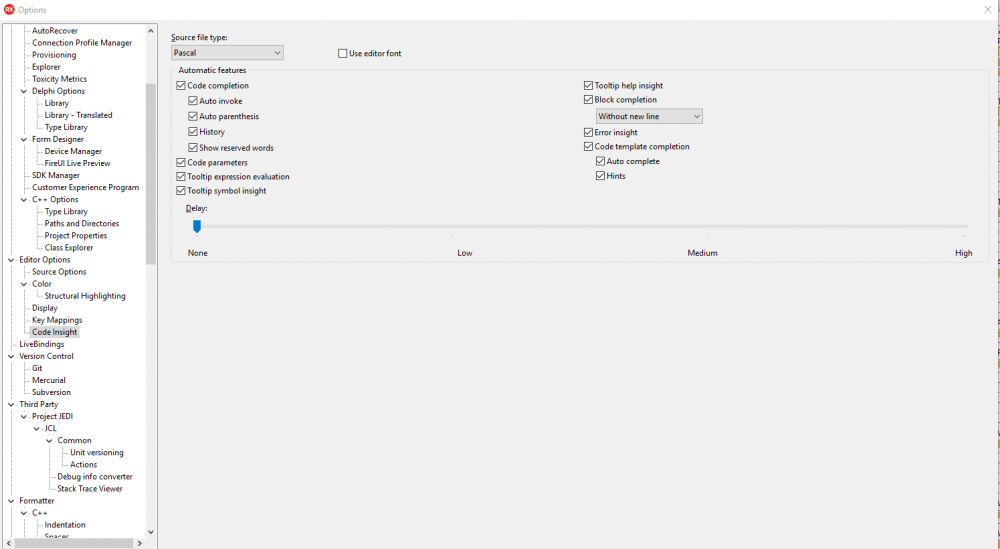Image resolution: width=1000 pixels, height=549 pixels.
Task: Open FireUI Live Preview settings
Action: pyautogui.click(x=77, y=163)
